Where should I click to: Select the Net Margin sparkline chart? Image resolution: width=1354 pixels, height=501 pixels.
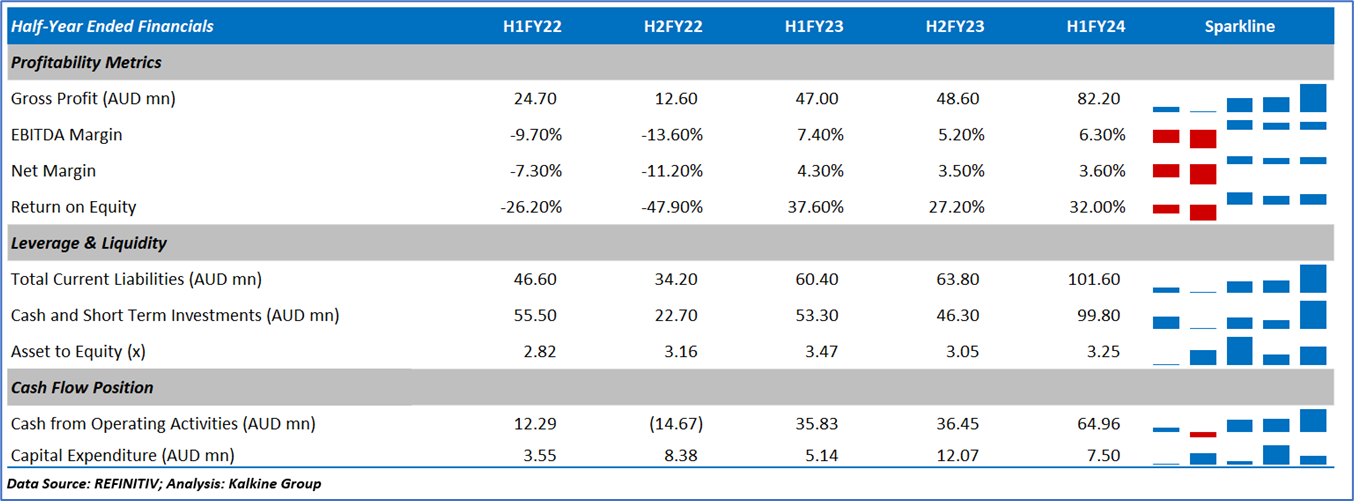pyautogui.click(x=1239, y=171)
